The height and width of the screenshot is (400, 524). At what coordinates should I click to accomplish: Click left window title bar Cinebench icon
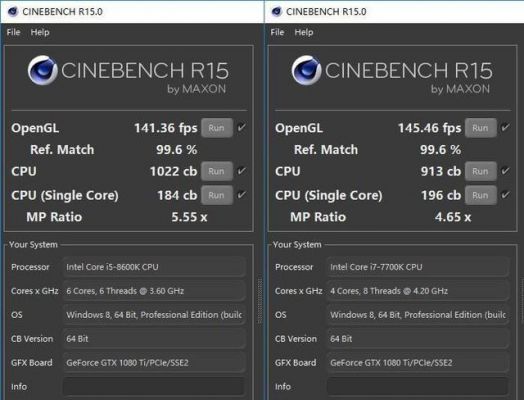(12, 11)
